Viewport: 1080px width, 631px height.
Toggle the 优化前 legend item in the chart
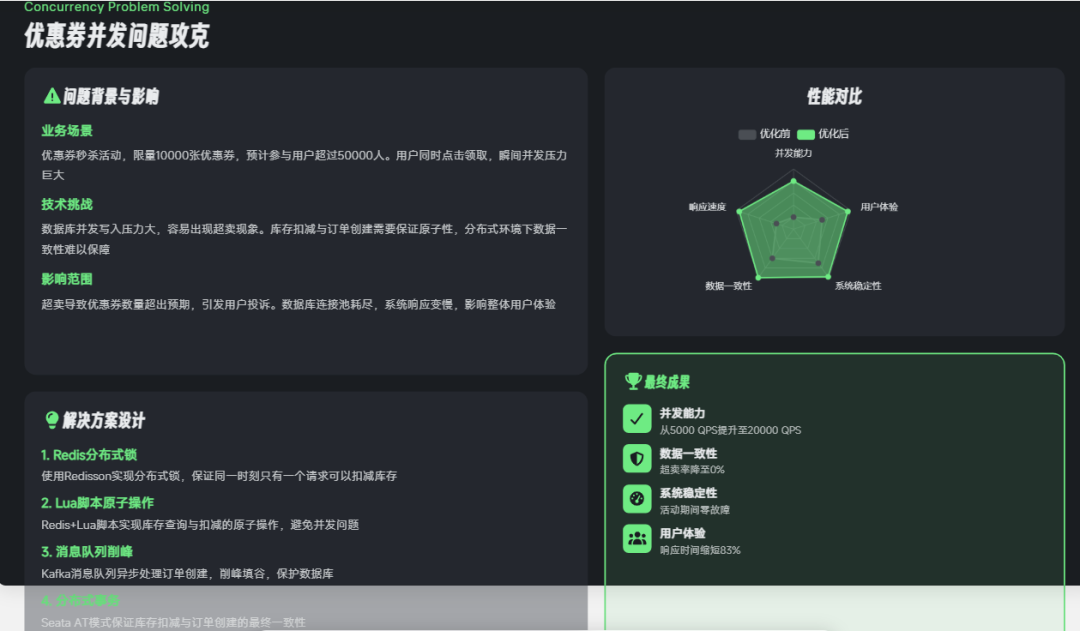click(764, 134)
